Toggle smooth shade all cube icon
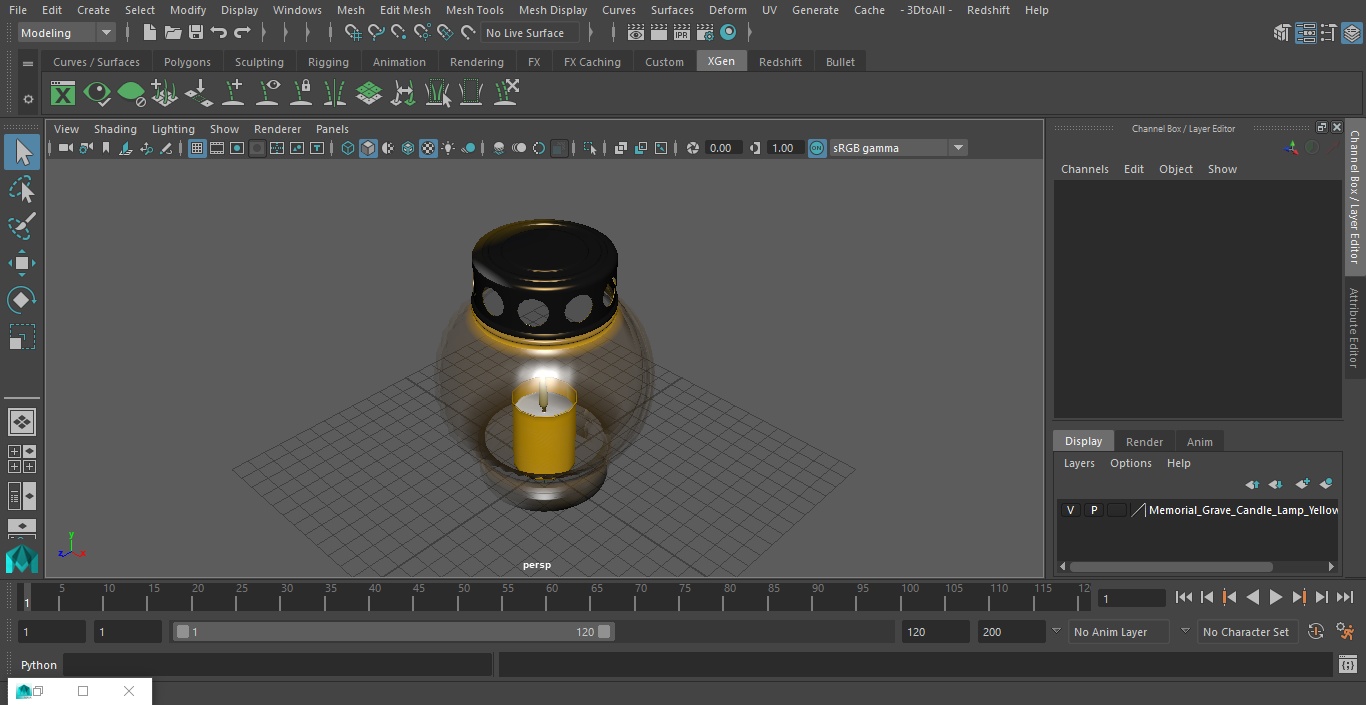The image size is (1366, 705). (368, 148)
